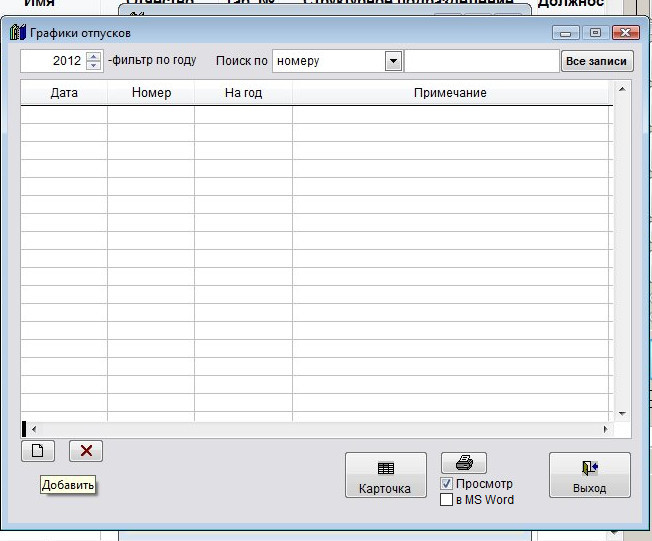
Task: Click the table scroll up arrow
Action: click(x=622, y=89)
